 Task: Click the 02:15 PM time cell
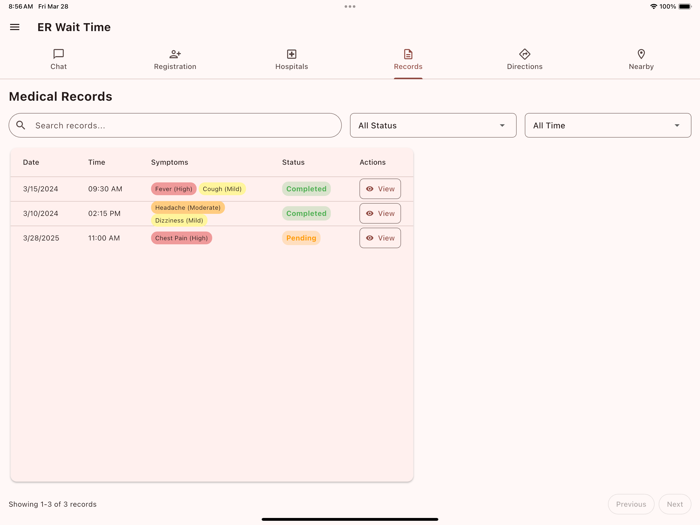coord(104,213)
